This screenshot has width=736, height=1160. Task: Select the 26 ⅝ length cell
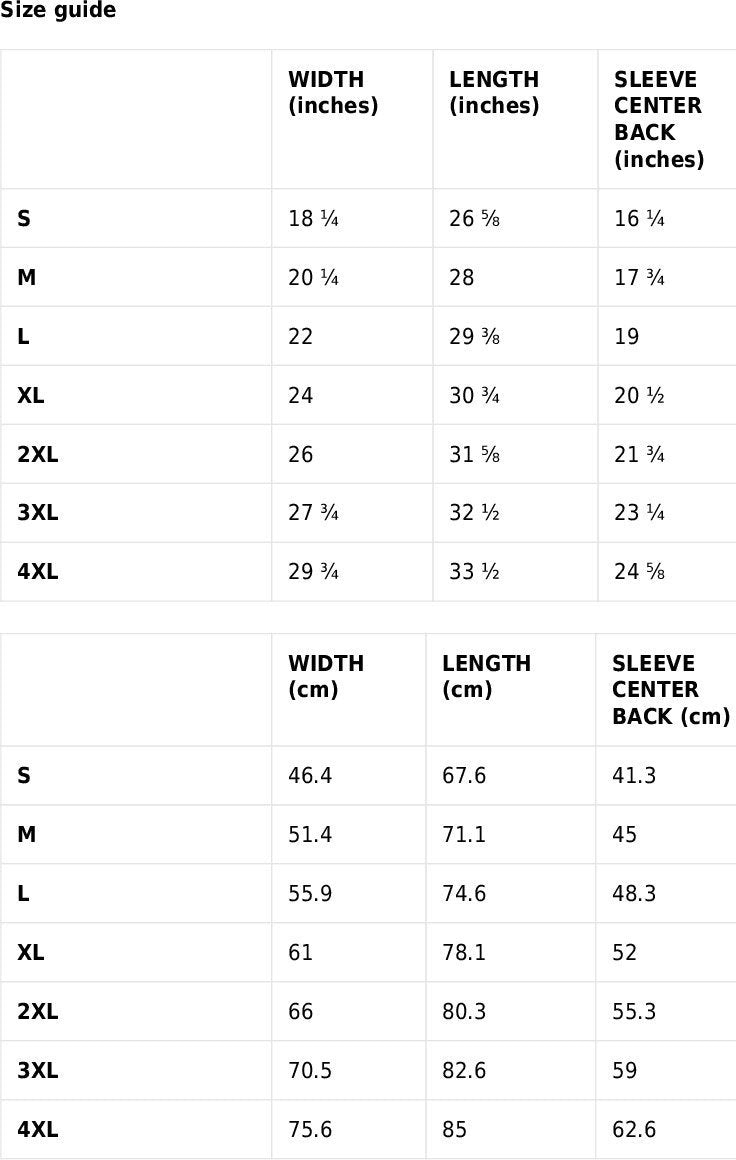click(474, 219)
